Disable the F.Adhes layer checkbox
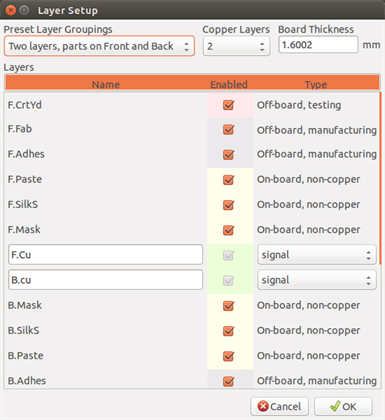This screenshot has width=385, height=420. (x=228, y=154)
